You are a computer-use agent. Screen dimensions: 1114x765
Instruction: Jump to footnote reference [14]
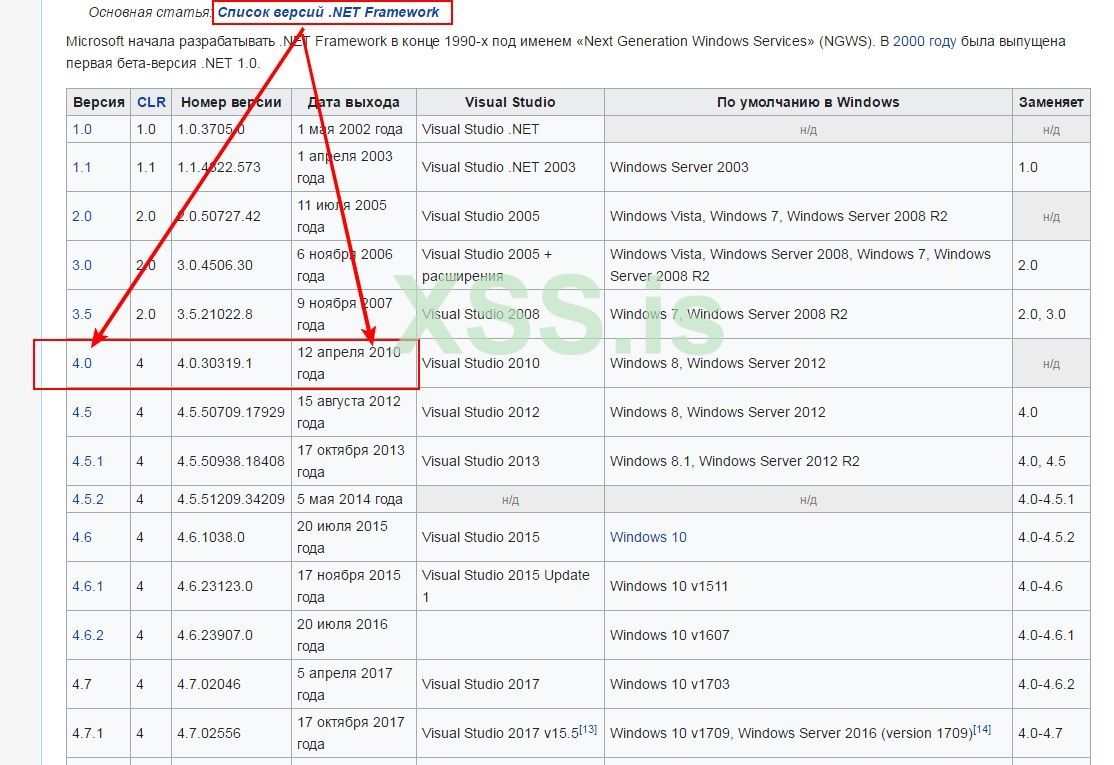pyautogui.click(x=982, y=729)
